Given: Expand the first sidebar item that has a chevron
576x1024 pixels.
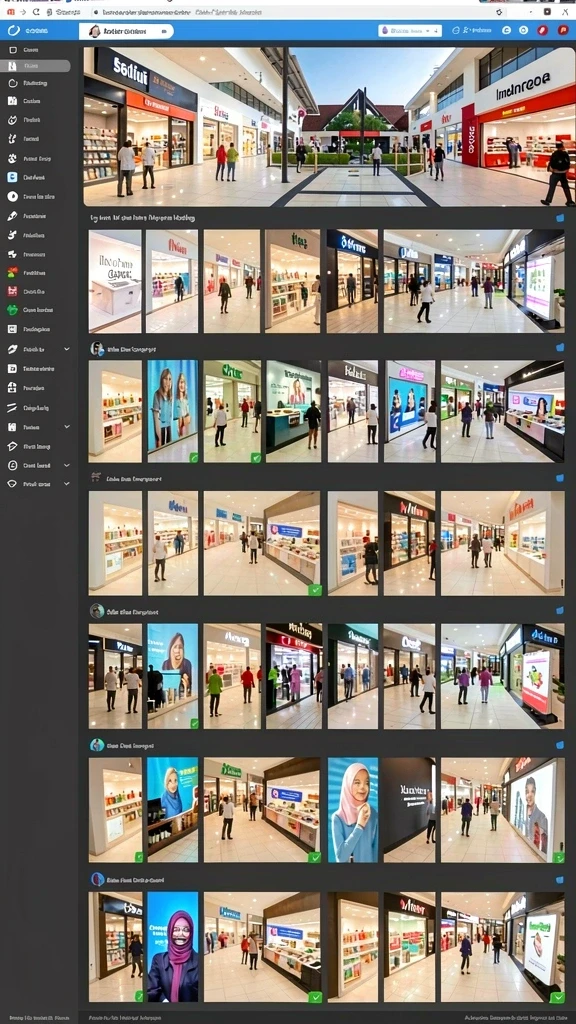Looking at the screenshot, I should click(x=67, y=349).
